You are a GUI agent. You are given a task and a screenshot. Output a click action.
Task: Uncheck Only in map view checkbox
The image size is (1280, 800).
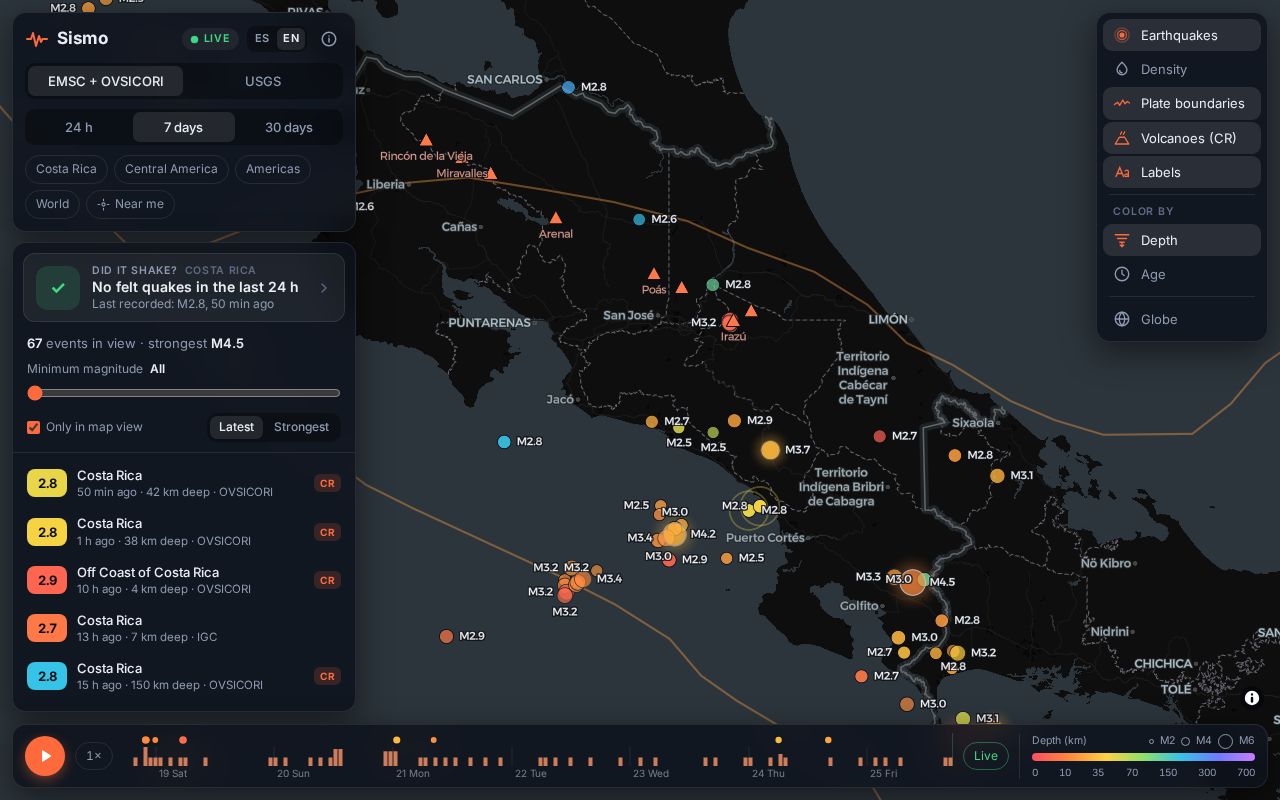(x=34, y=427)
